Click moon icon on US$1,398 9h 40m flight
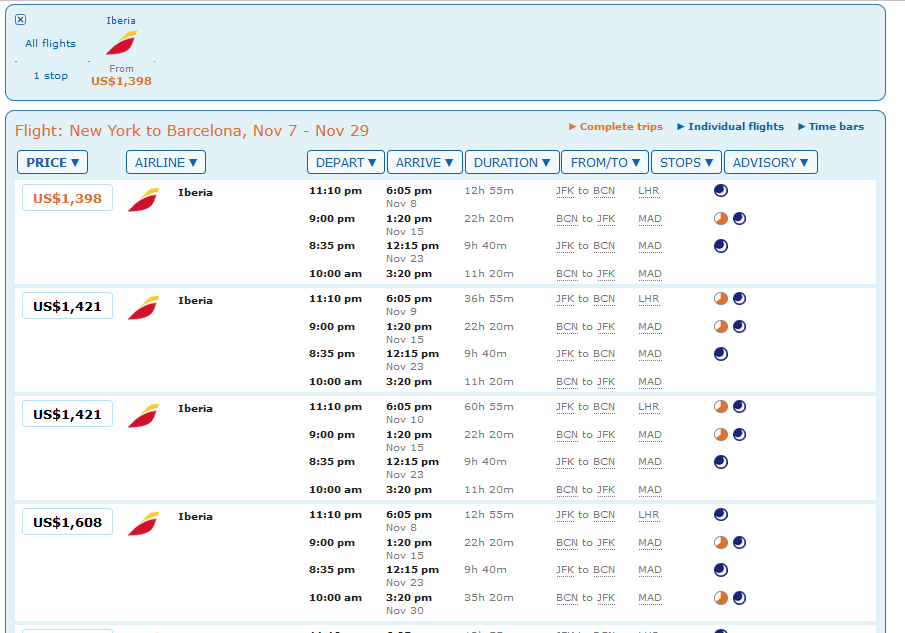 (x=721, y=246)
